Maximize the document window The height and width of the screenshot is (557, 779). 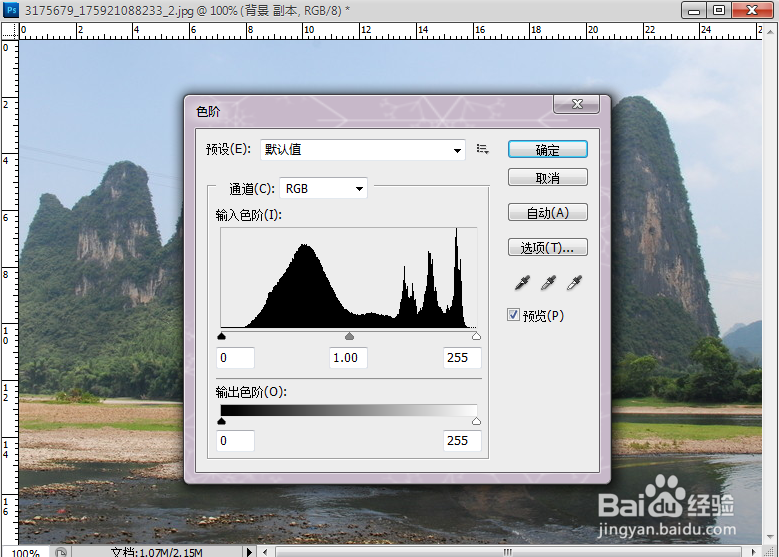(718, 9)
